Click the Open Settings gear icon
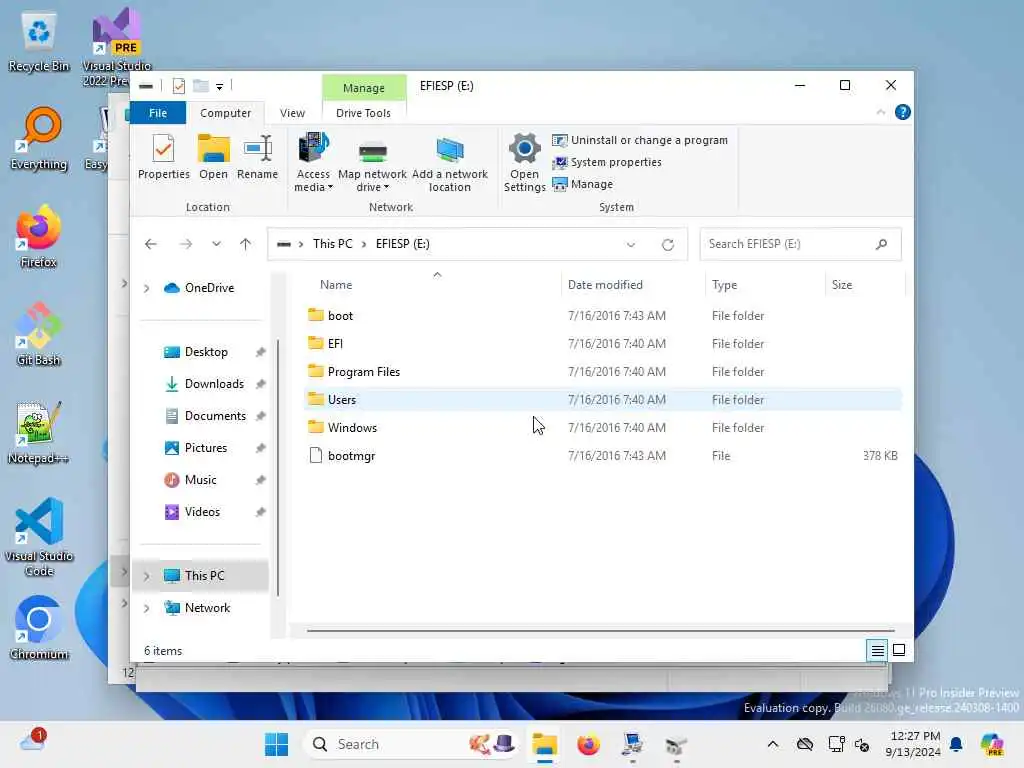 pos(524,162)
